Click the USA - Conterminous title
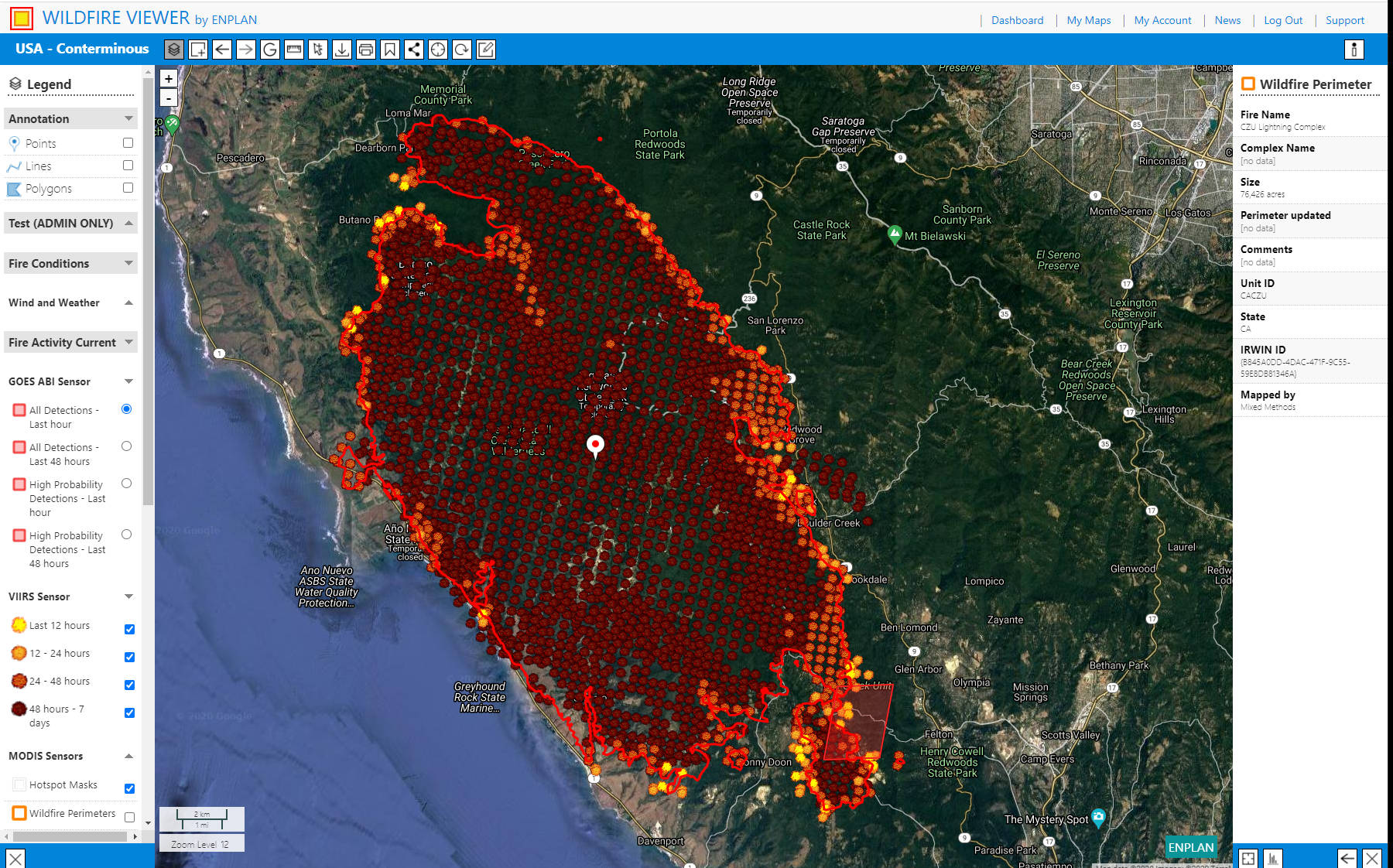The image size is (1393, 868). click(x=82, y=49)
